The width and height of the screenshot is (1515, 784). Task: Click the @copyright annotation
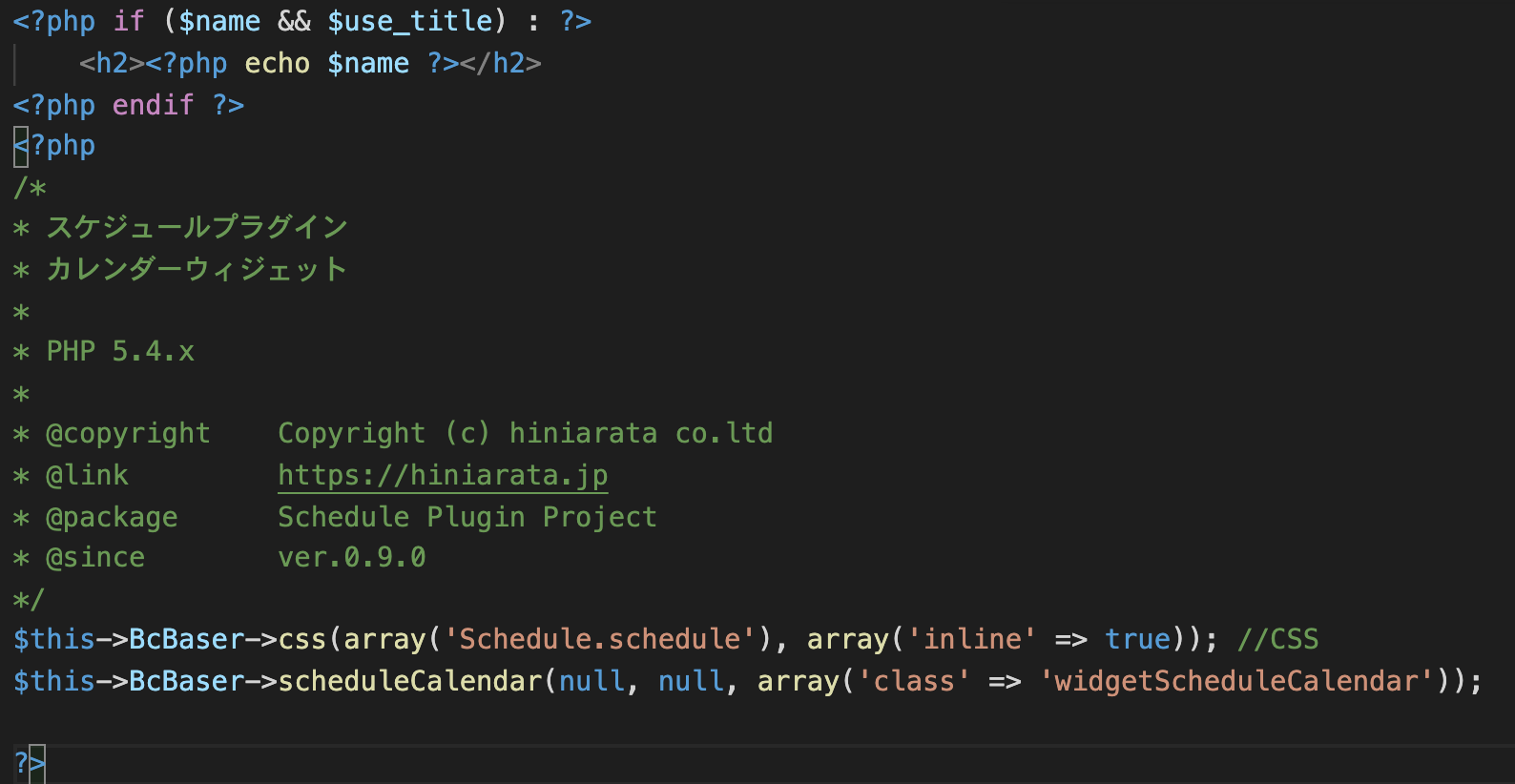(x=128, y=434)
